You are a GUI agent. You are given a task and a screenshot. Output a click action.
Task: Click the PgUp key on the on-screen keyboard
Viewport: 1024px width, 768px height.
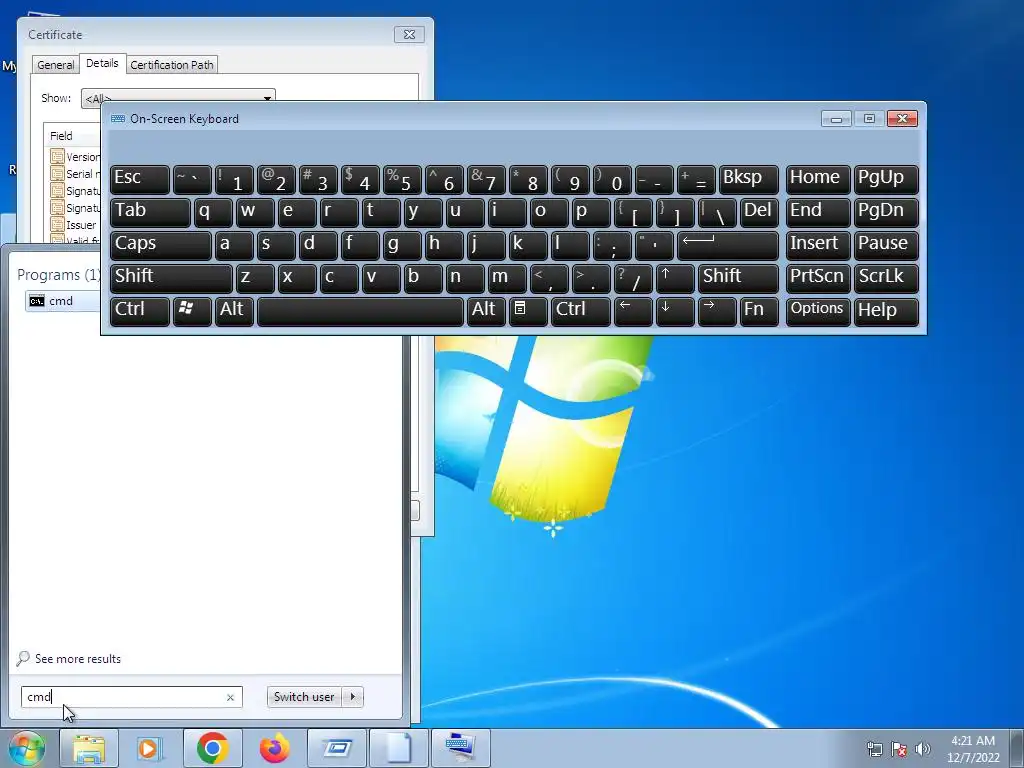pos(886,180)
